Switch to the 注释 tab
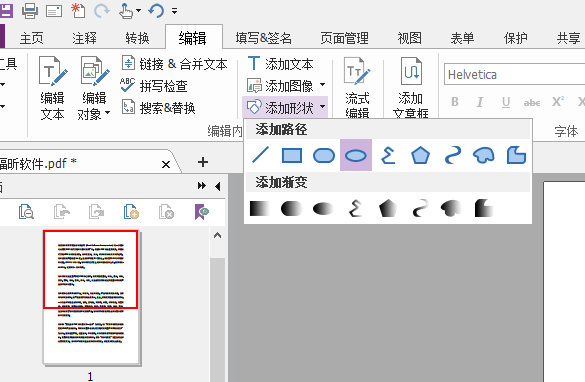This screenshot has height=382, width=585. [x=84, y=38]
